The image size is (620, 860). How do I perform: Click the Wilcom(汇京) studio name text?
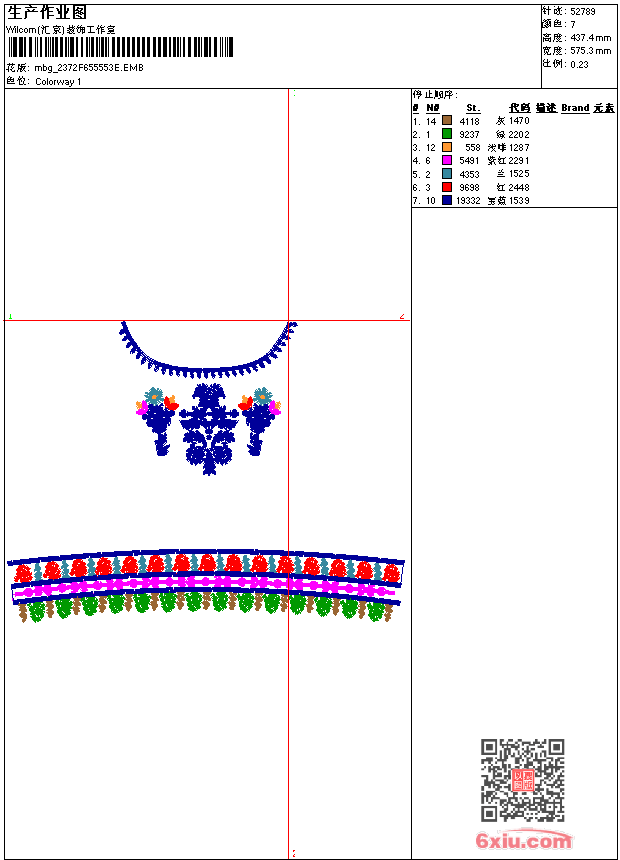click(x=61, y=30)
